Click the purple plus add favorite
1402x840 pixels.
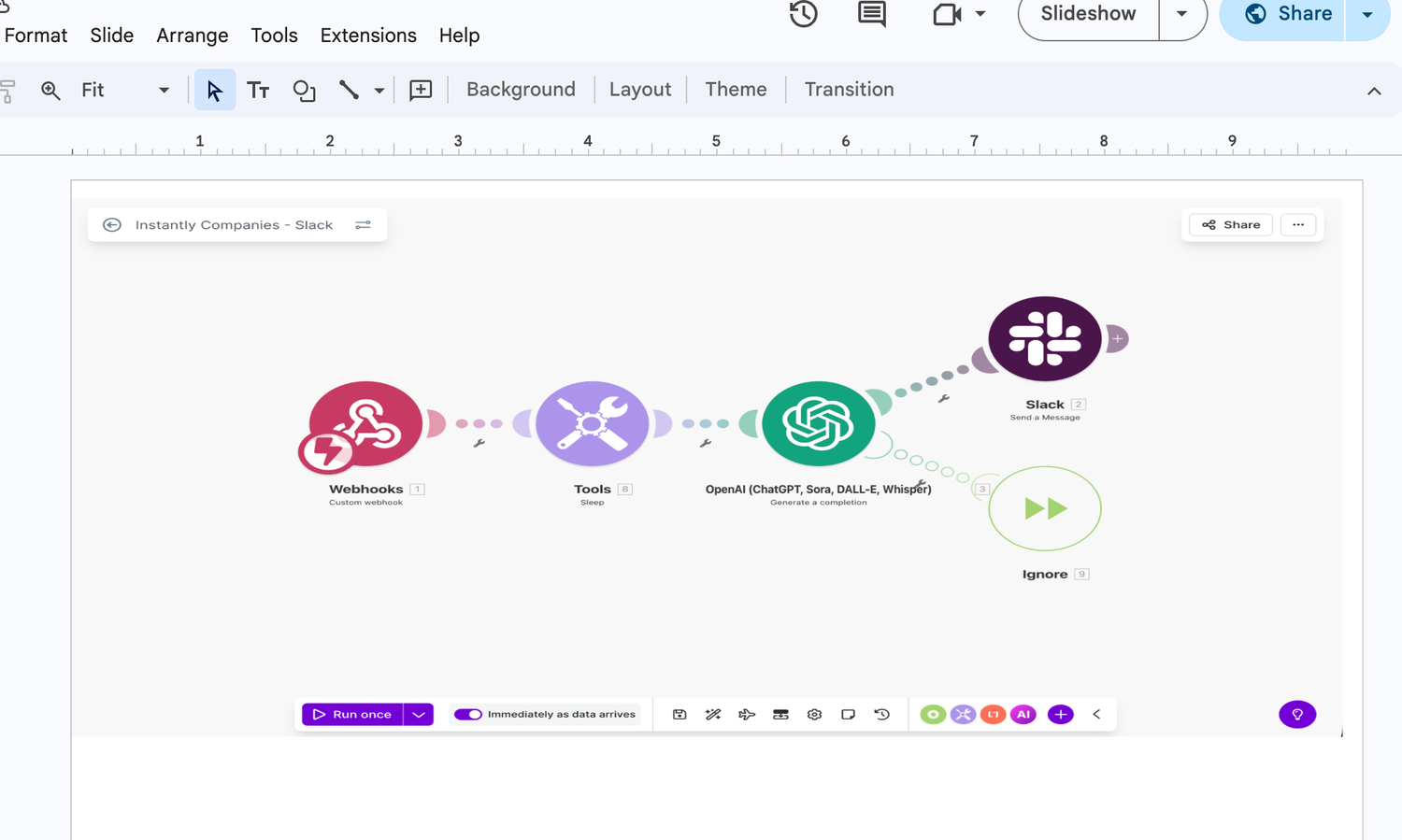(1061, 715)
